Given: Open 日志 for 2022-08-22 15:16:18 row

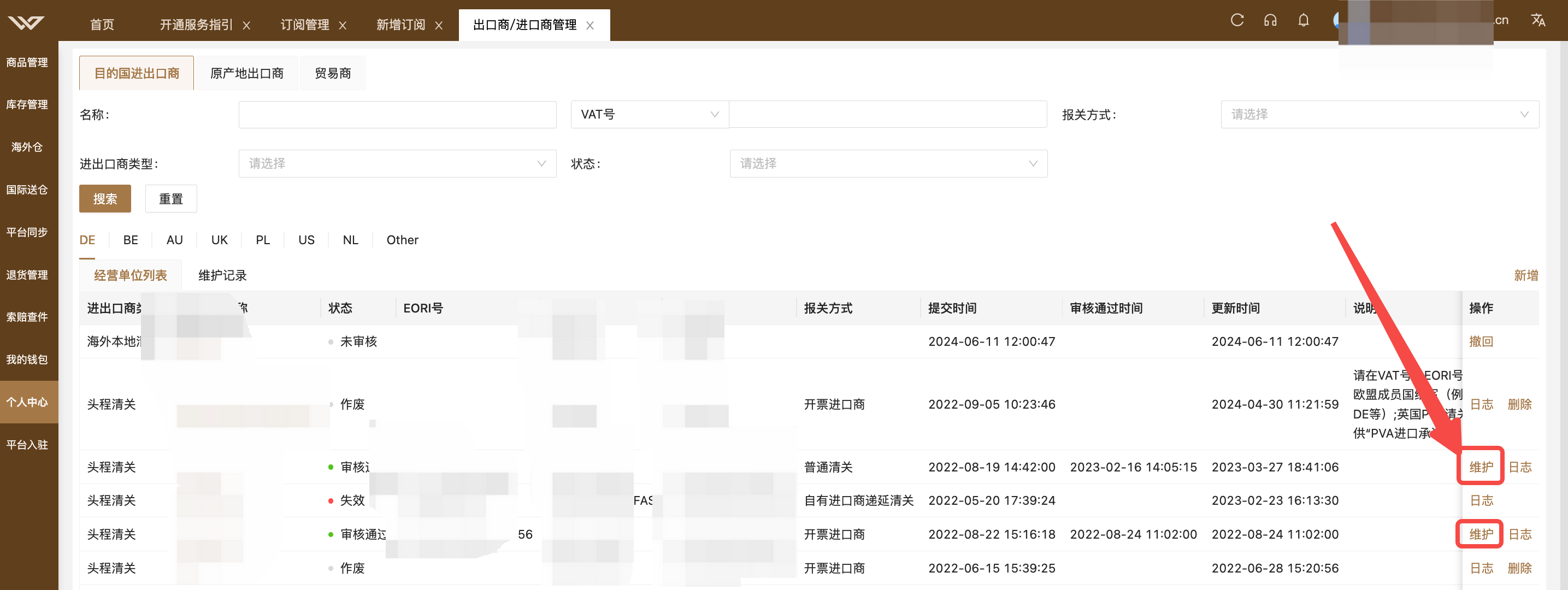Looking at the screenshot, I should click(x=1520, y=534).
